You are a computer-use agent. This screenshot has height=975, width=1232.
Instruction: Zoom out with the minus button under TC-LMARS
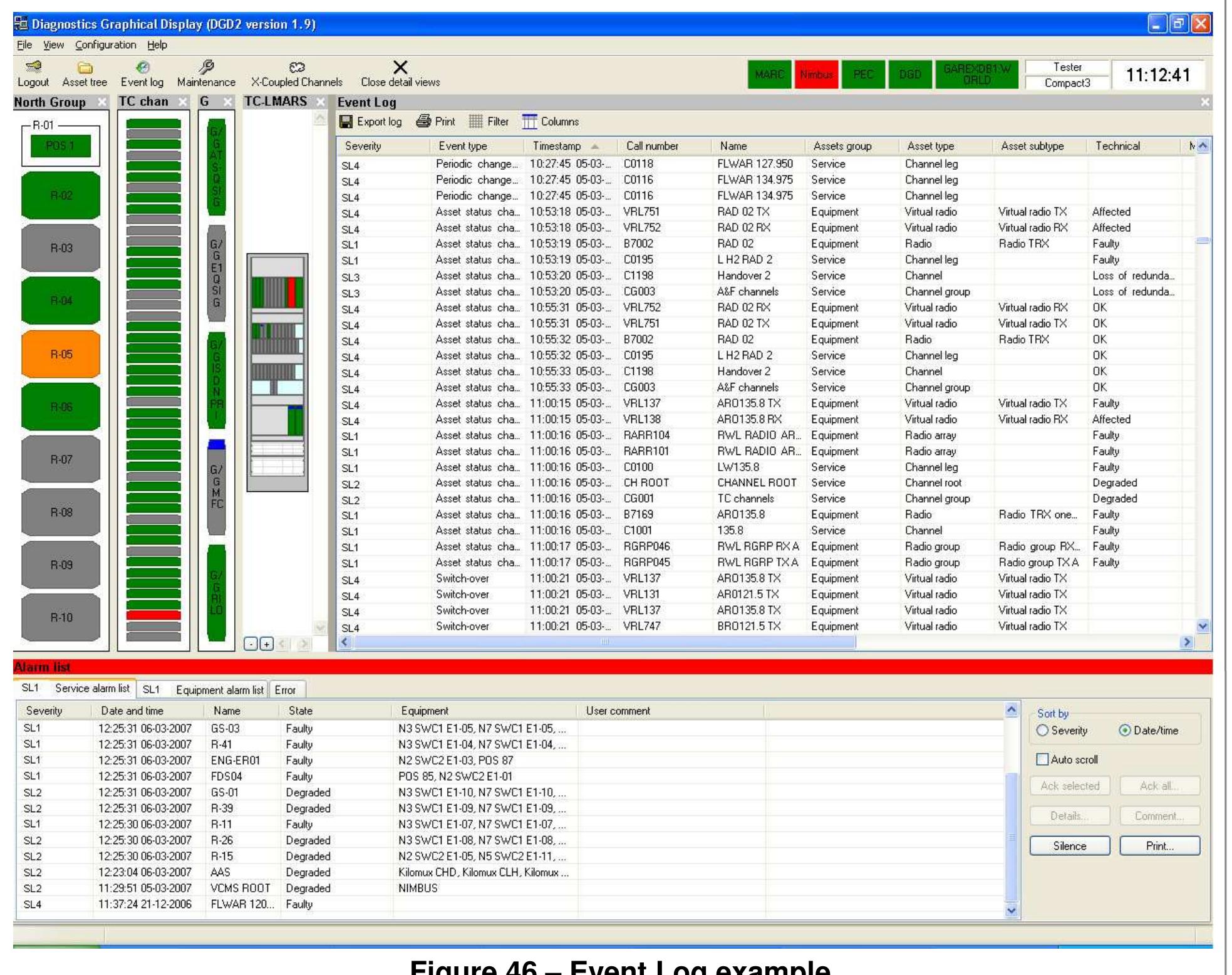251,644
